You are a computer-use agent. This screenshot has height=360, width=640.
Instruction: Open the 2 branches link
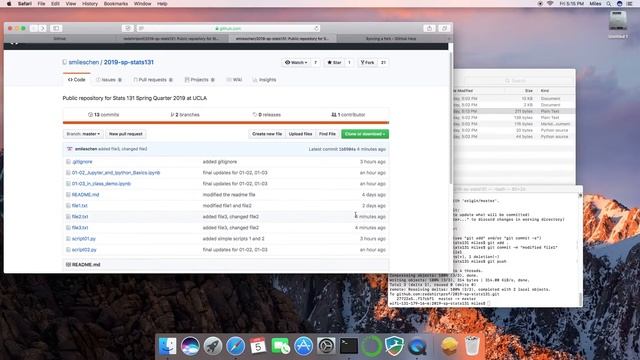point(185,115)
